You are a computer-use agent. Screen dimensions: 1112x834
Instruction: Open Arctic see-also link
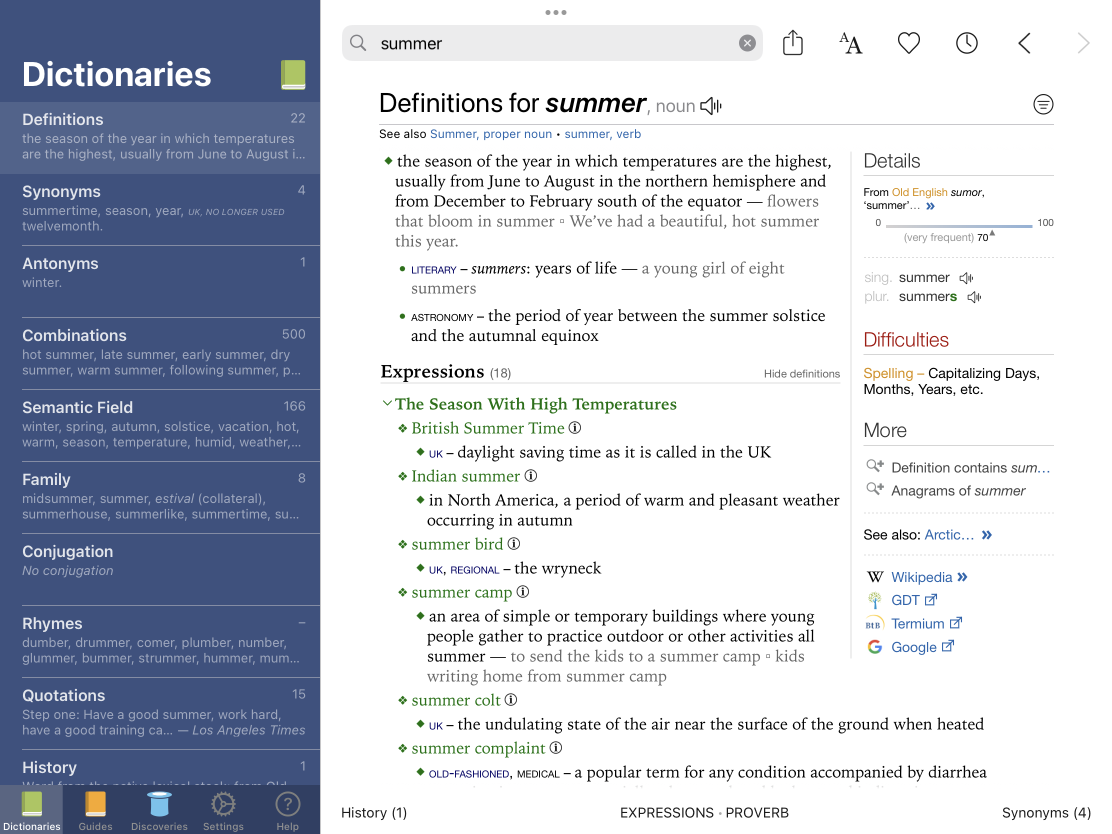949,535
